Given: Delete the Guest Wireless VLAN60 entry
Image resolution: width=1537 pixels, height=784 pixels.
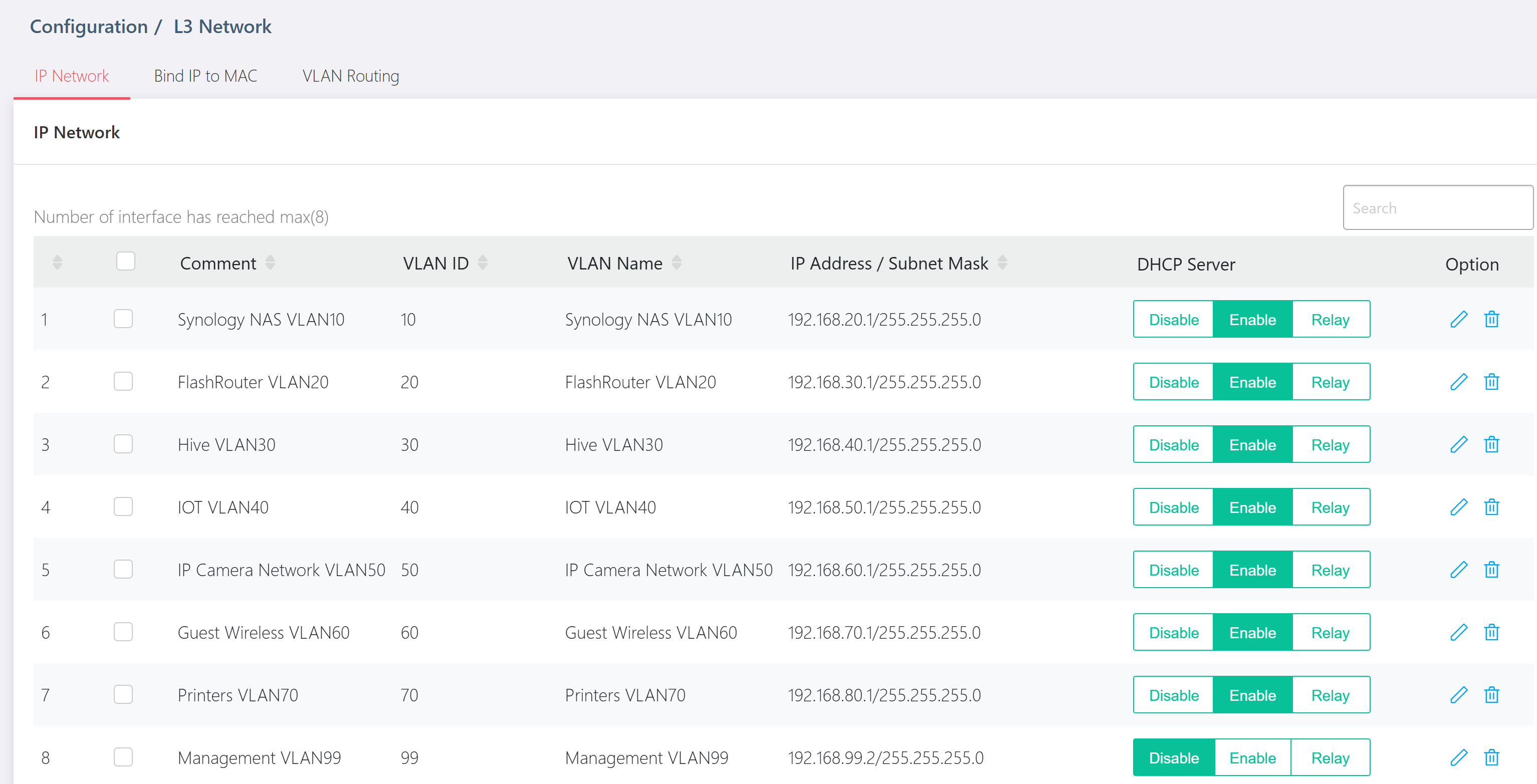Looking at the screenshot, I should [1491, 632].
